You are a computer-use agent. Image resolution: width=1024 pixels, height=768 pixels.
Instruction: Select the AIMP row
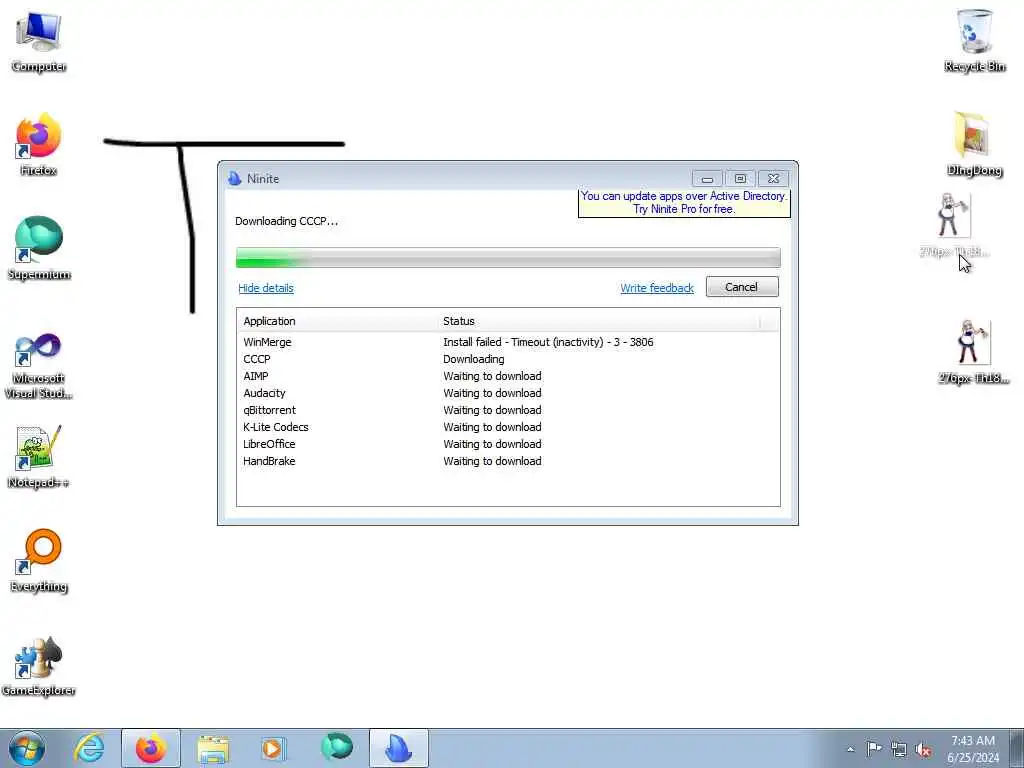coord(508,376)
